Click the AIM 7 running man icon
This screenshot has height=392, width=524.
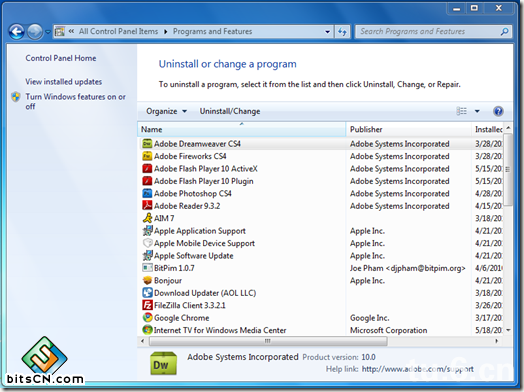[147, 218]
